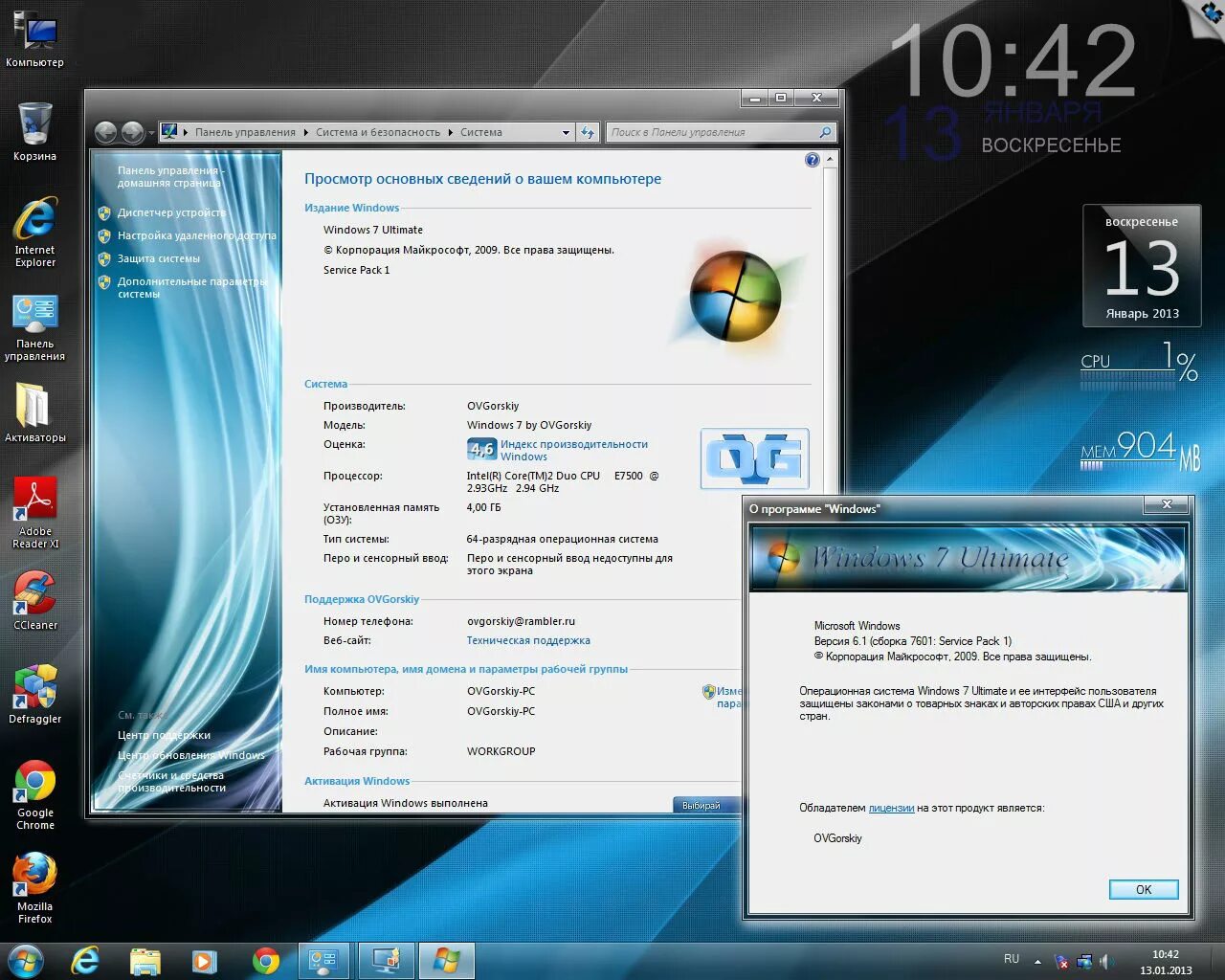
Task: Click the search box in Control Panel
Action: tap(713, 132)
